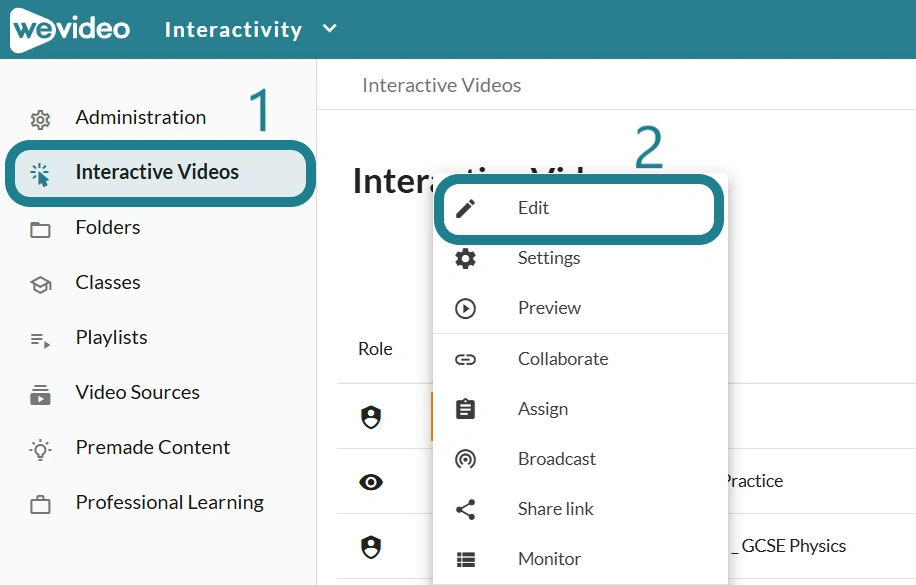This screenshot has height=585, width=916.
Task: Click the Playlists icon
Action: (40, 340)
